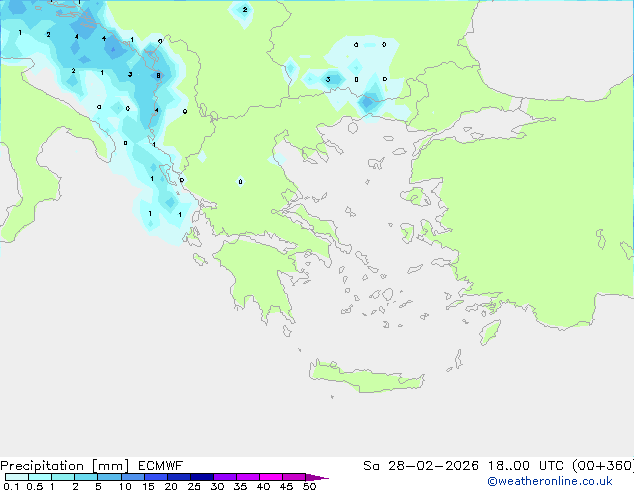Select the 45 mm legend color swatch
The image size is (634, 490).
[294, 477]
